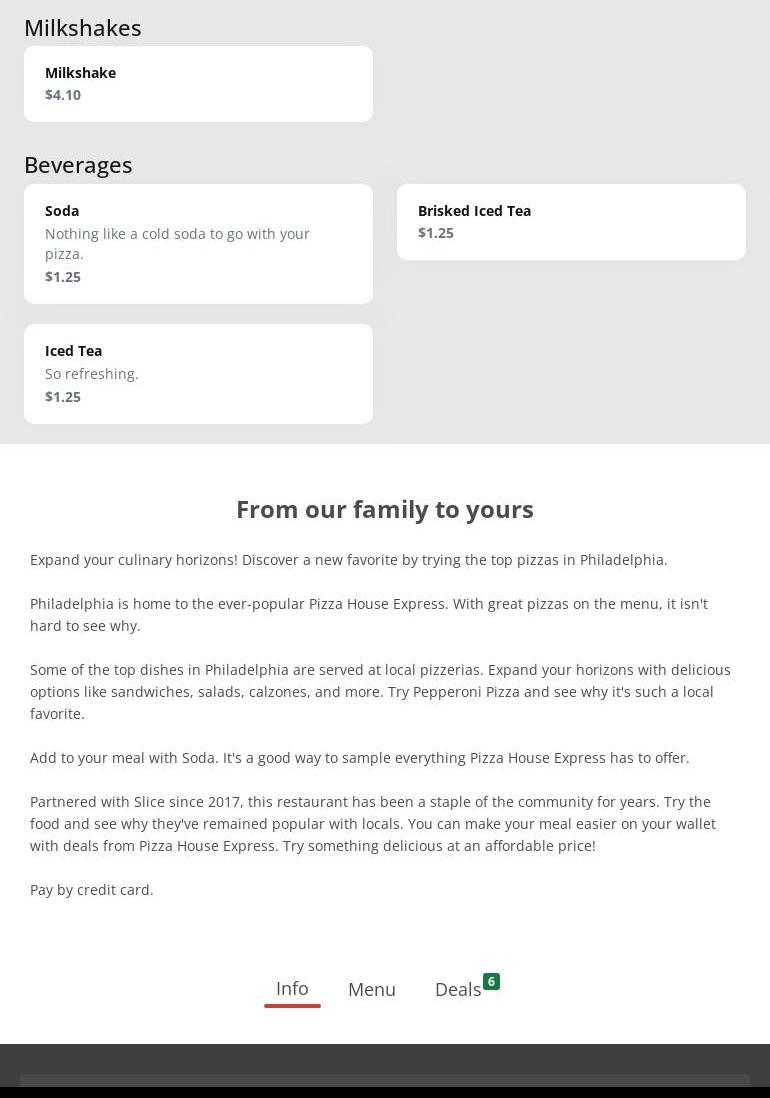Click the 'From our family to yours' heading

(385, 509)
